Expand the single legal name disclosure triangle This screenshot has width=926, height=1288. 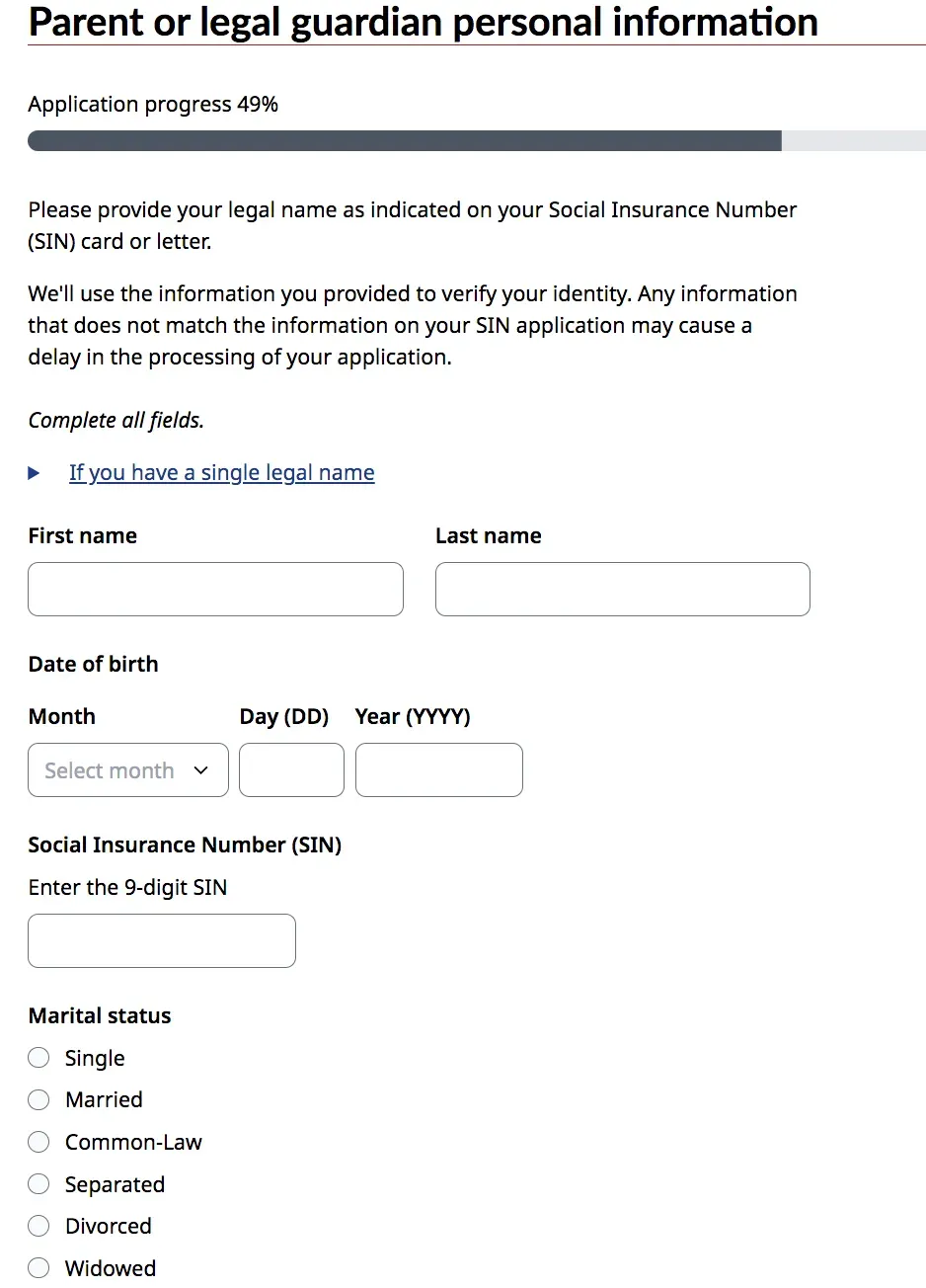tap(35, 473)
